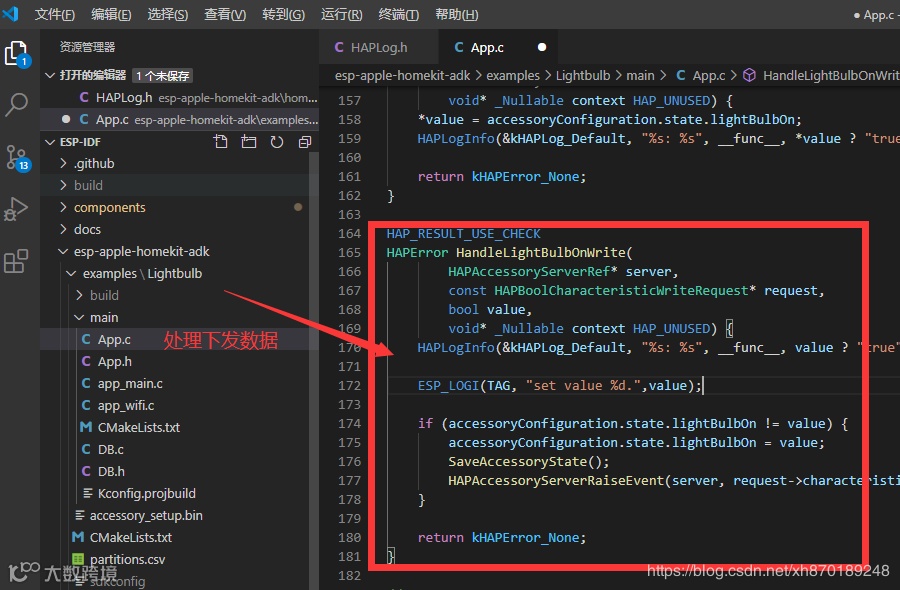
Task: Click the symbol icon before HandleLightBulbOnWrite breadcrumb
Action: [x=749, y=75]
